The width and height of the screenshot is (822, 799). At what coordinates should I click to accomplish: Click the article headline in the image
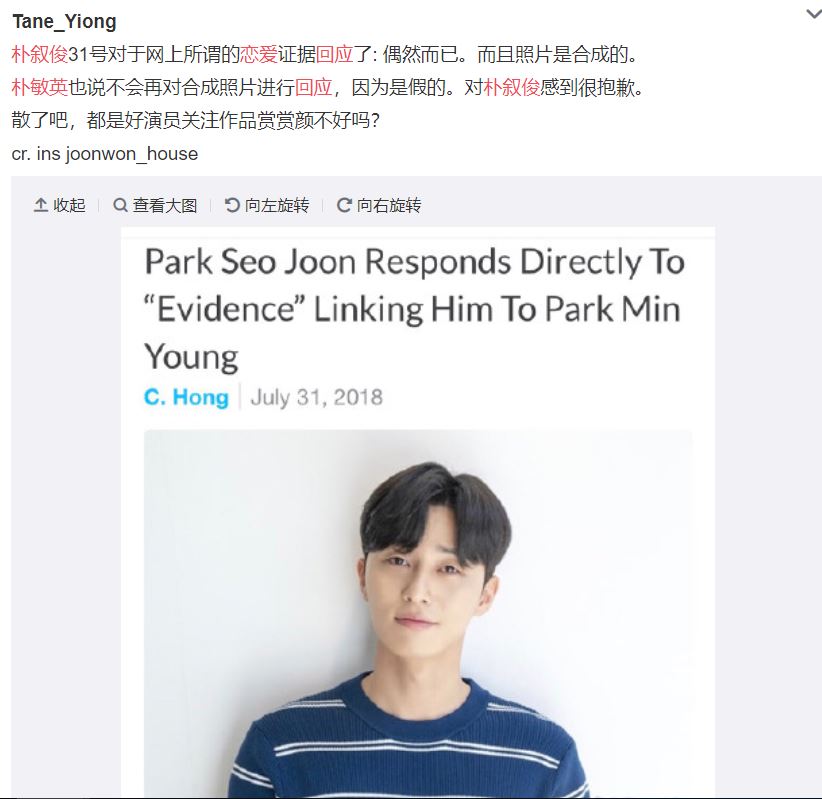click(414, 309)
